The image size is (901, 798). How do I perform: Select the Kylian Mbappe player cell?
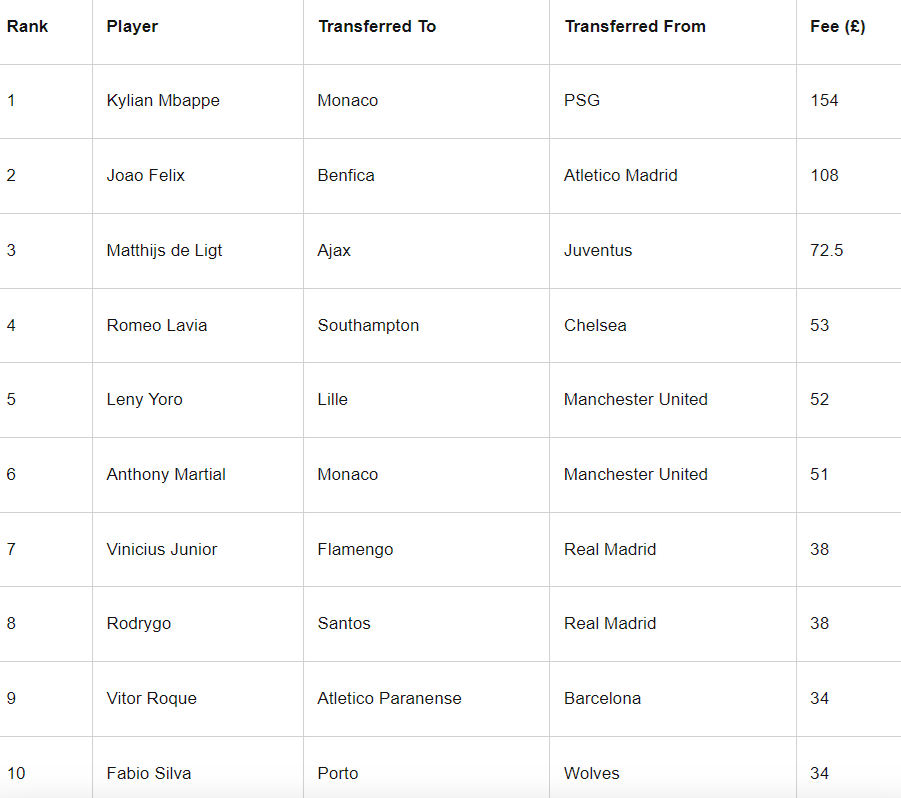163,101
